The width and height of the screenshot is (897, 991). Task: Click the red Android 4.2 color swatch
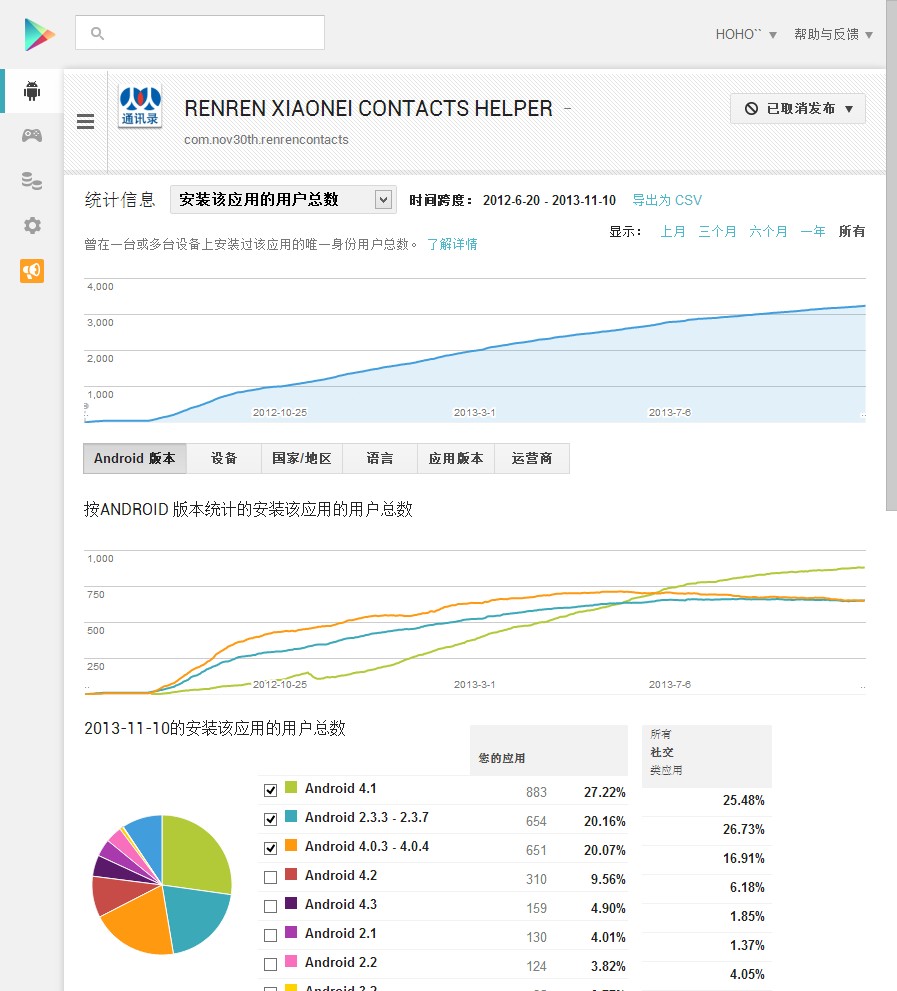point(291,874)
